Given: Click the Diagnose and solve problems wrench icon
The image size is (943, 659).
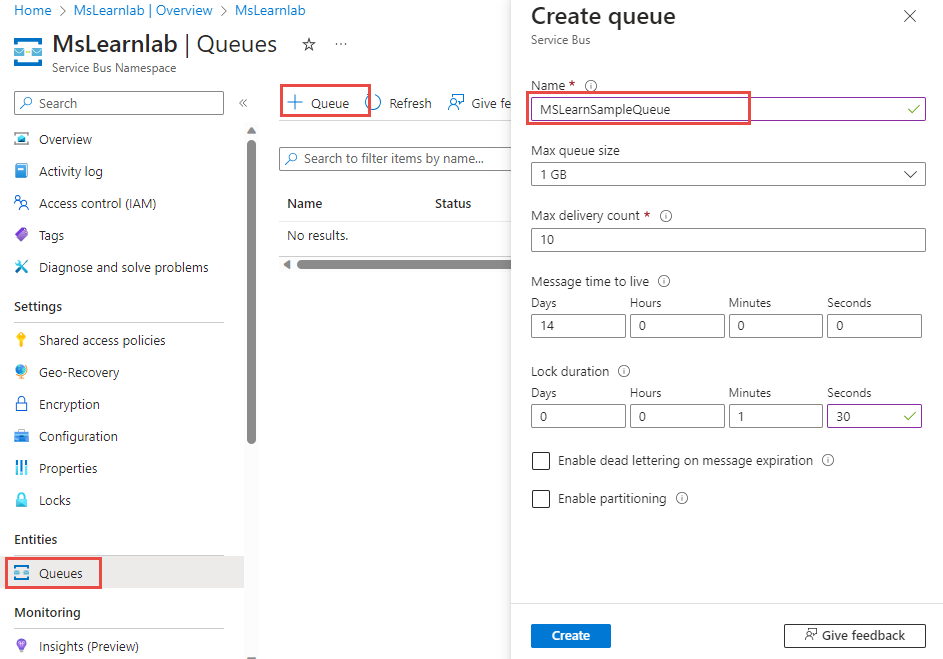Looking at the screenshot, I should [22, 266].
